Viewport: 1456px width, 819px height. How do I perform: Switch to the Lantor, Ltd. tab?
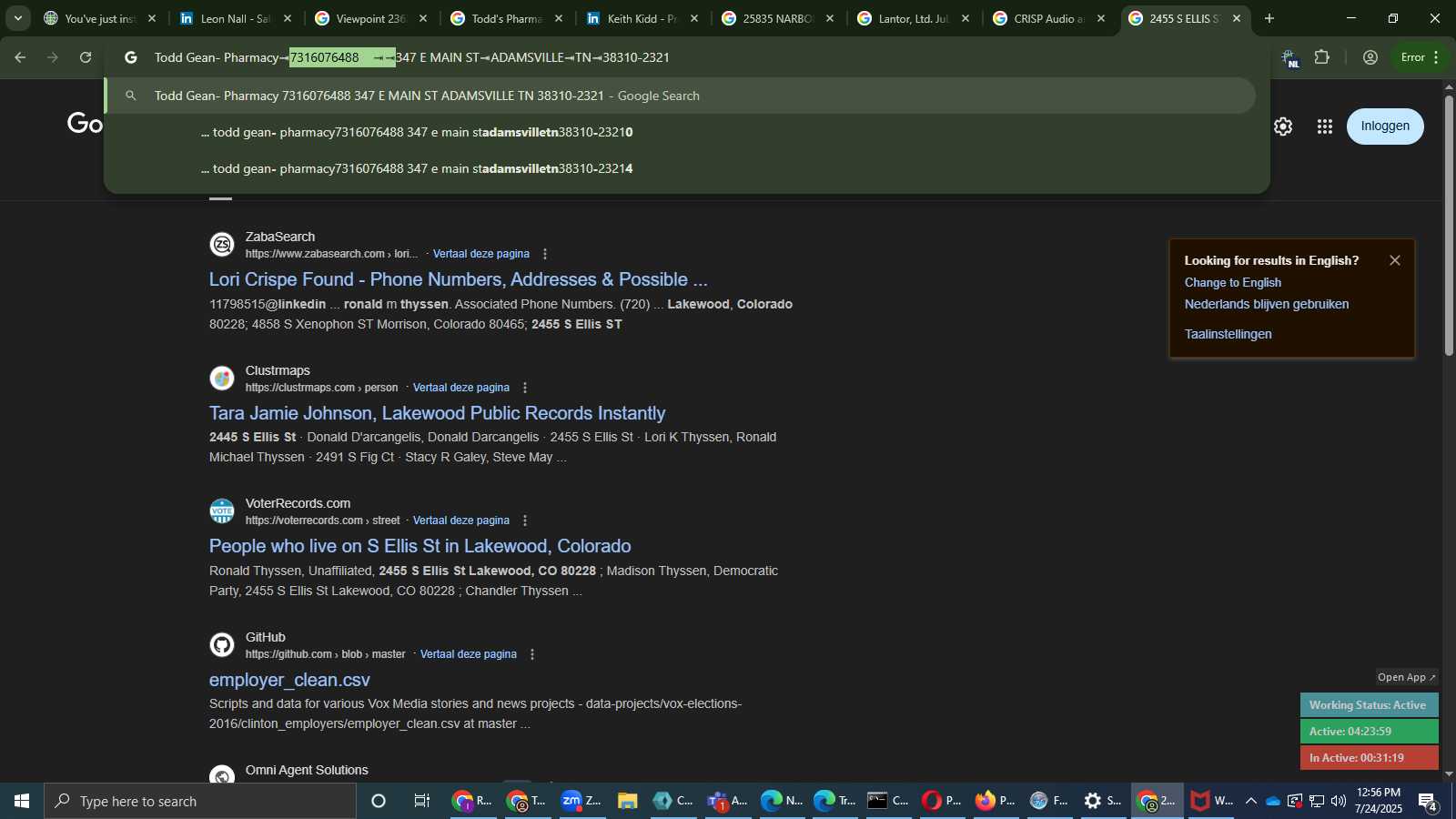click(913, 18)
